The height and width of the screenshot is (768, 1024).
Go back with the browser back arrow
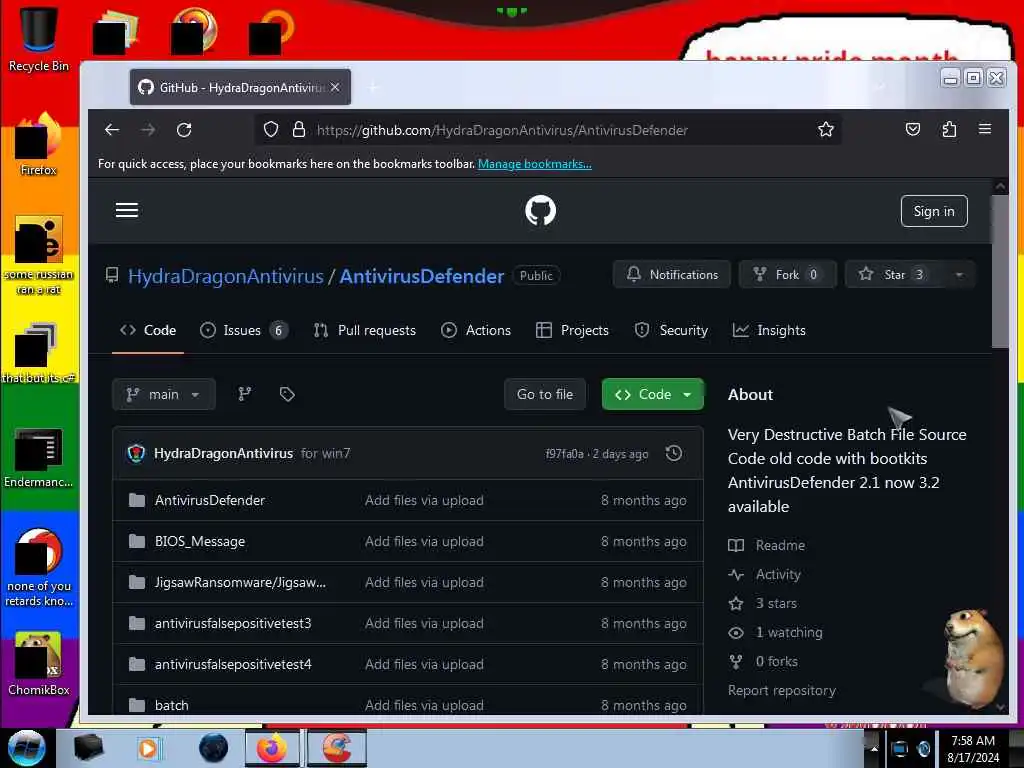[x=112, y=130]
